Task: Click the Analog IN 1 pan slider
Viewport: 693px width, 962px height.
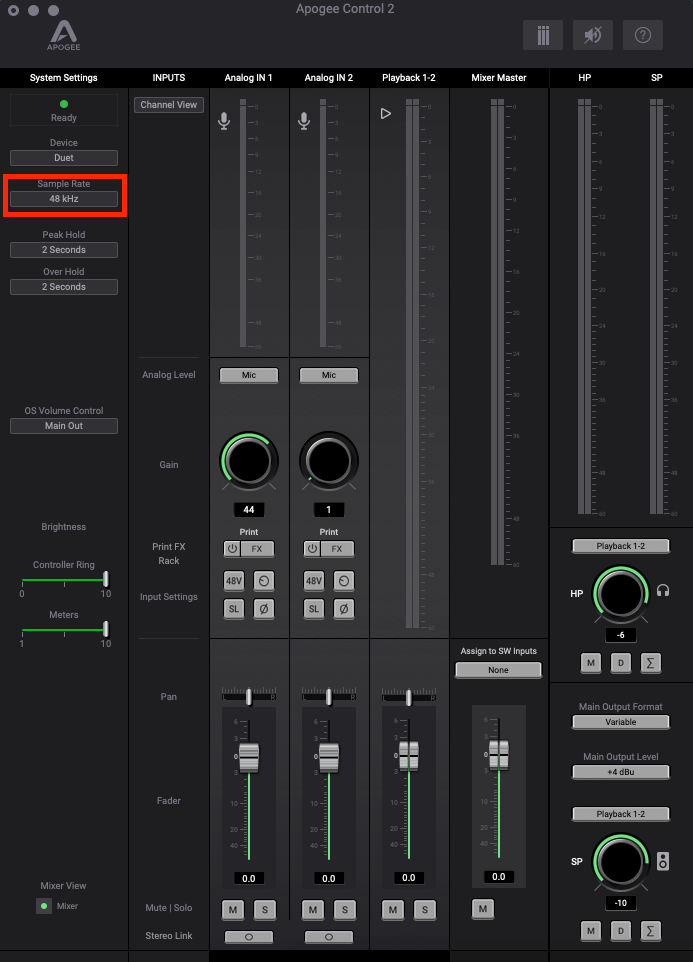Action: pos(249,697)
